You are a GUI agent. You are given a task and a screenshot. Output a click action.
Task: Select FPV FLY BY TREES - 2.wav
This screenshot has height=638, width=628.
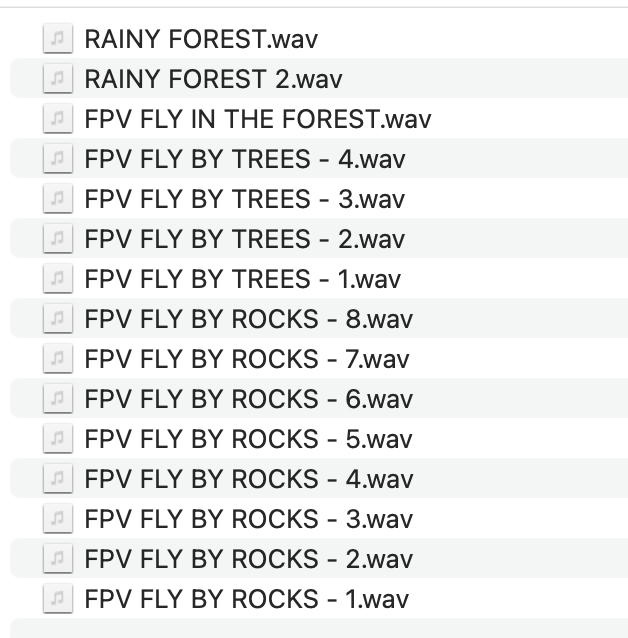[x=244, y=239]
